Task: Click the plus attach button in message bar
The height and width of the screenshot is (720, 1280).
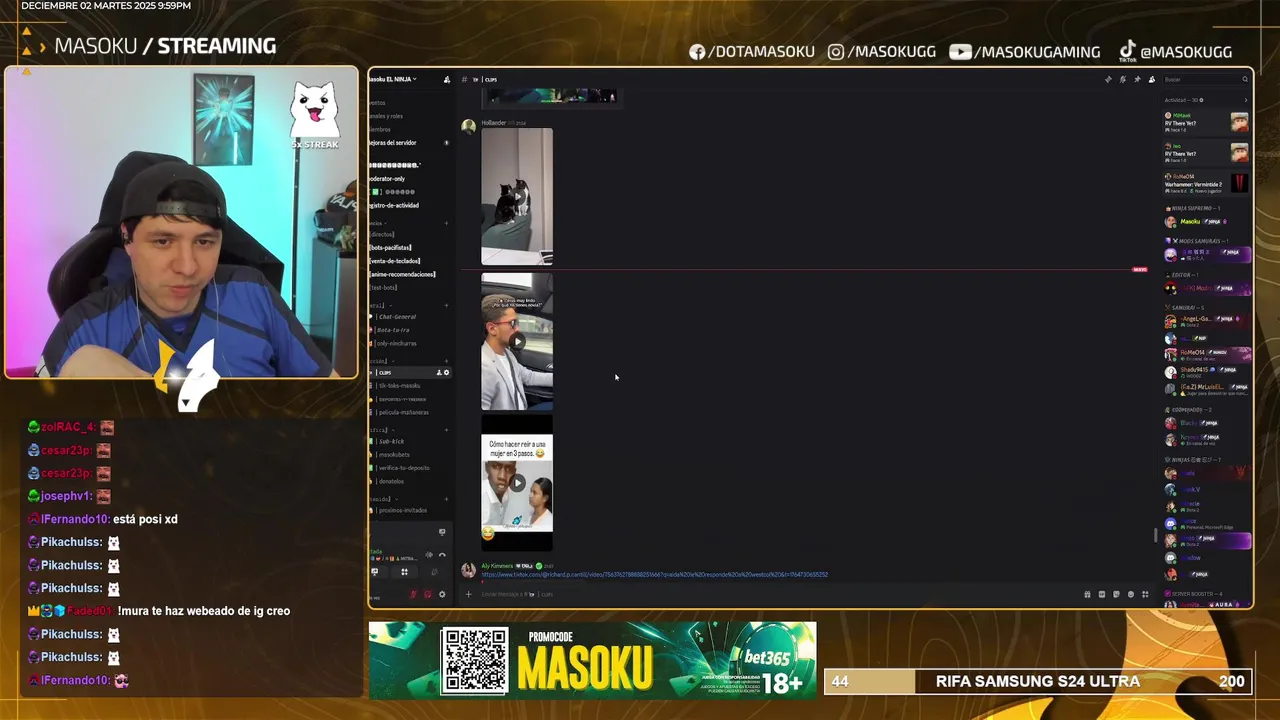Action: pos(468,594)
